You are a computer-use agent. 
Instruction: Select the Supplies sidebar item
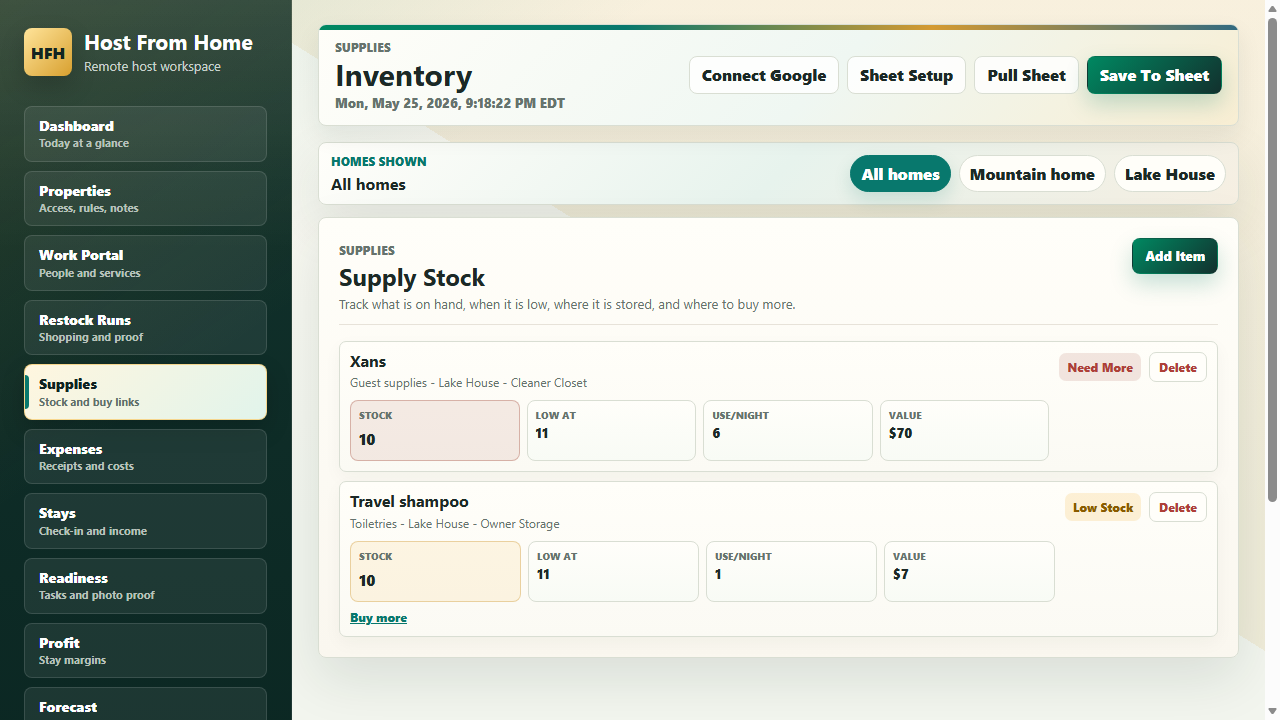pos(145,392)
